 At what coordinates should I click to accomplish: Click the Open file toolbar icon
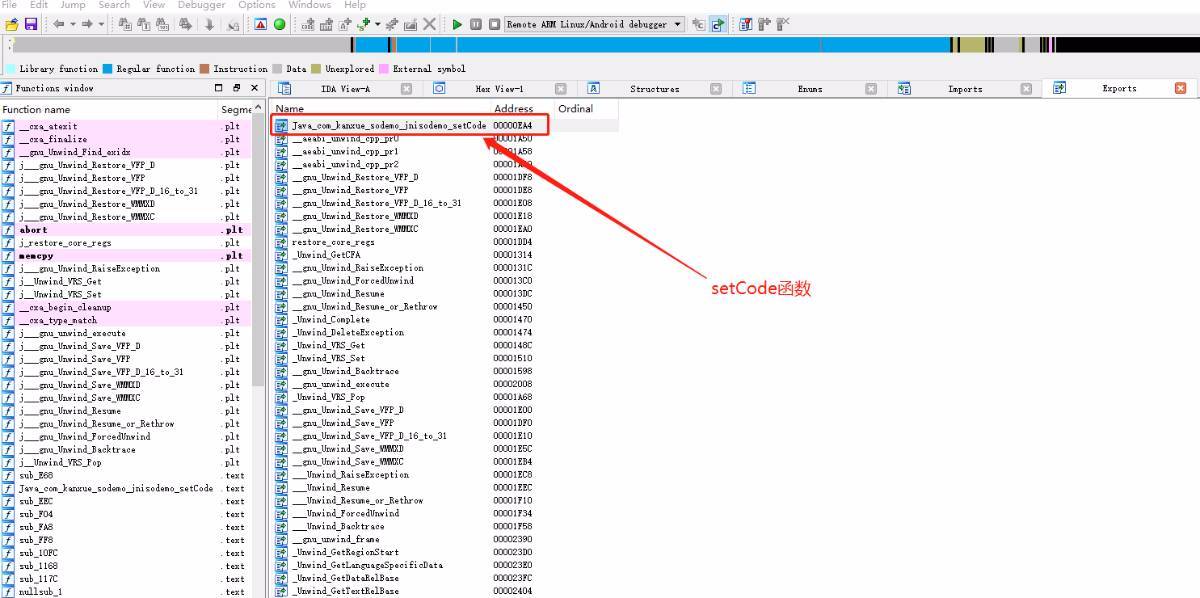(x=12, y=24)
